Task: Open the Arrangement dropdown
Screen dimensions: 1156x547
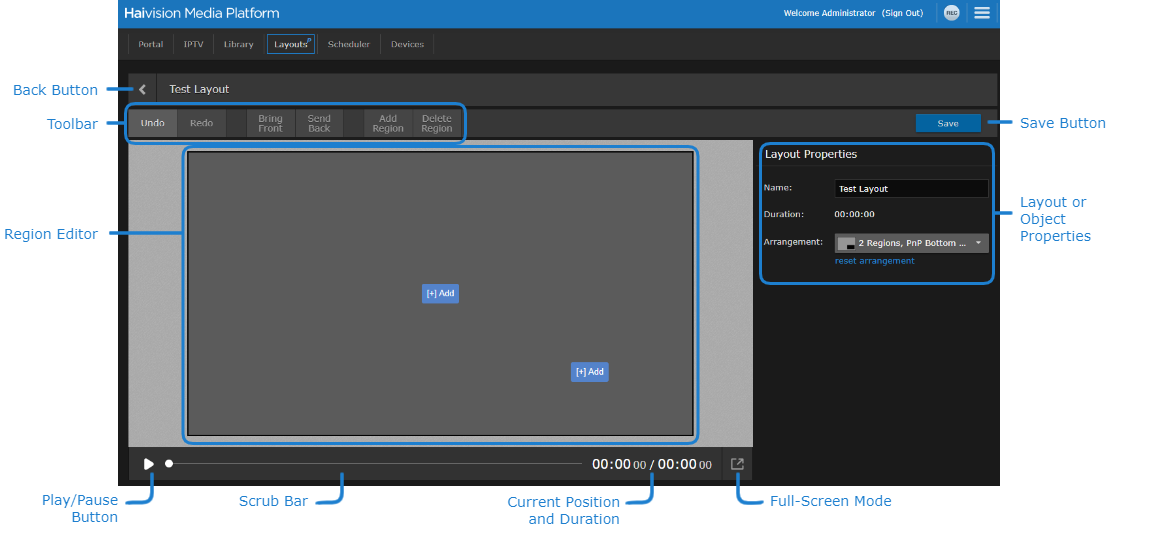Action: coord(911,243)
